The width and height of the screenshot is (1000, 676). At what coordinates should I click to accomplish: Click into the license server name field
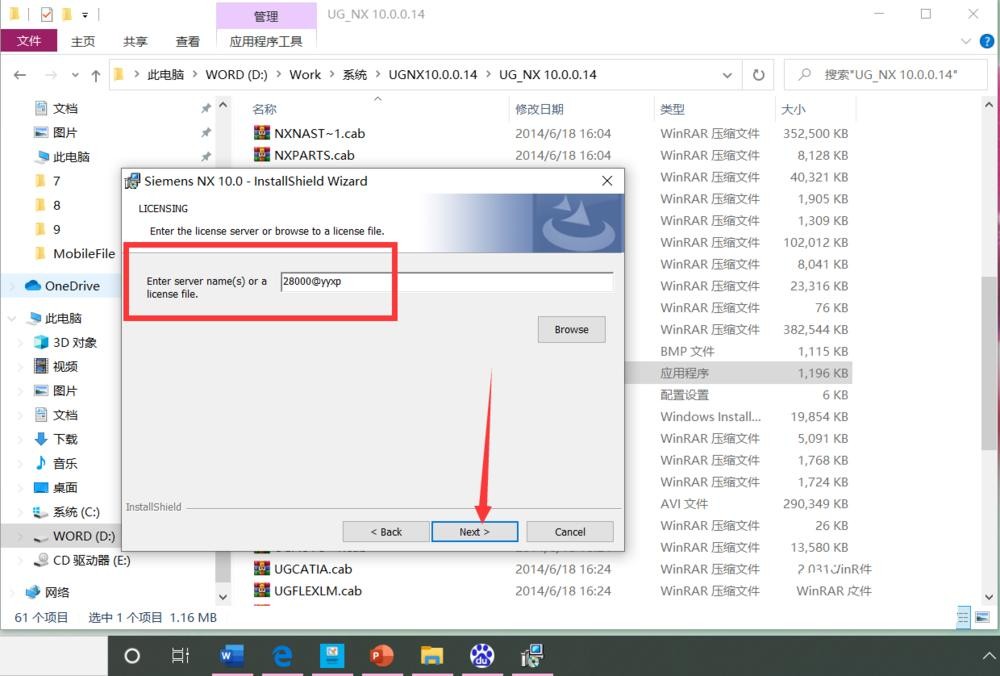446,282
